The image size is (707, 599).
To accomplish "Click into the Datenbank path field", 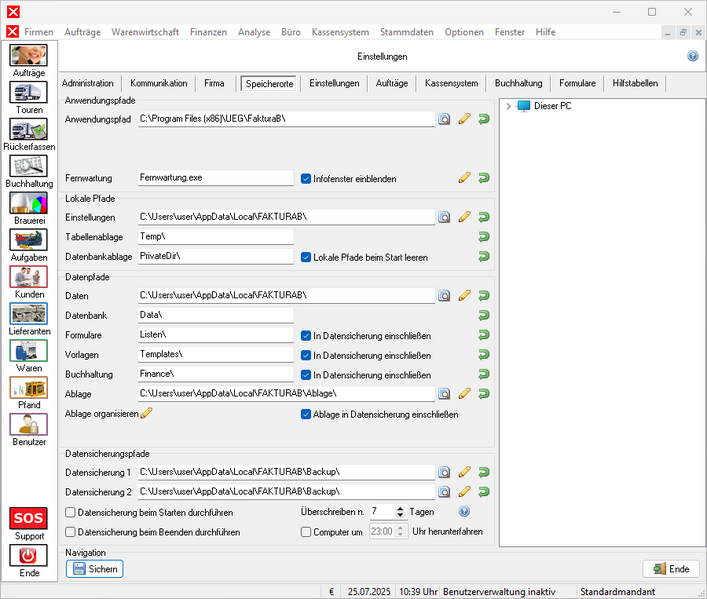I will point(215,315).
